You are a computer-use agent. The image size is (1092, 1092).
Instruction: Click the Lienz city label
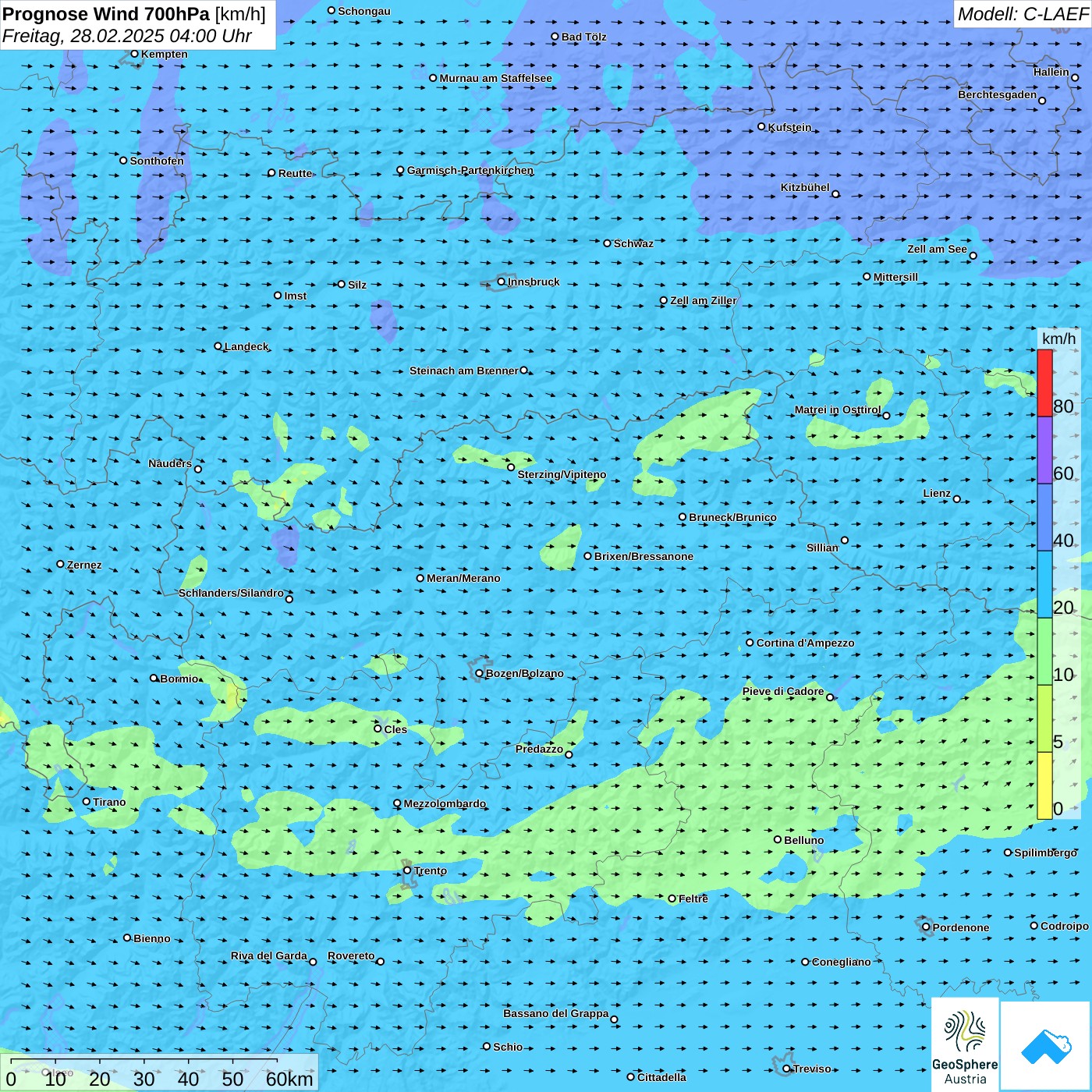point(937,493)
